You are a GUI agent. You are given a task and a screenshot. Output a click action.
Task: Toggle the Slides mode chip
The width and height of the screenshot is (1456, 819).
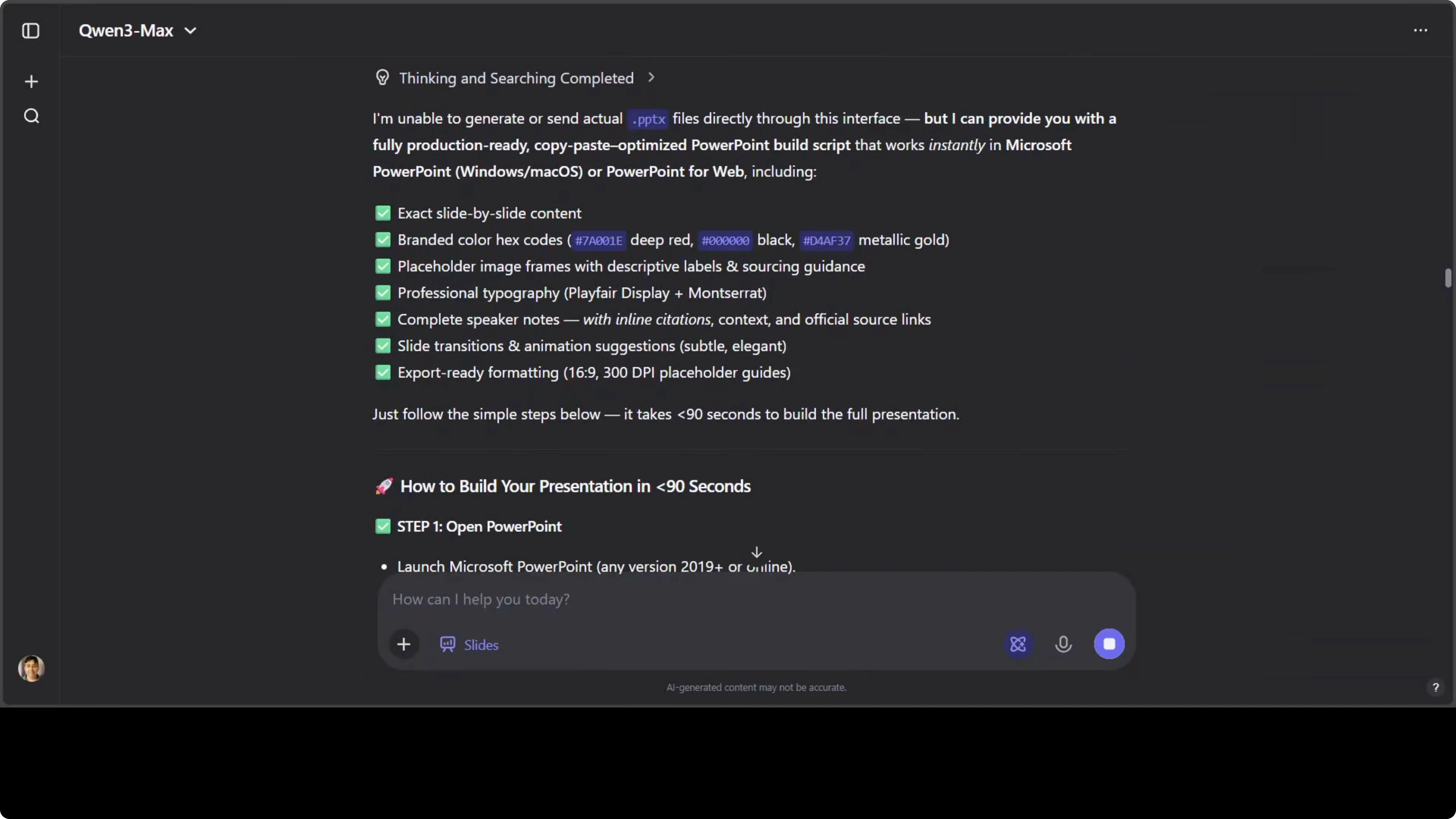point(469,645)
